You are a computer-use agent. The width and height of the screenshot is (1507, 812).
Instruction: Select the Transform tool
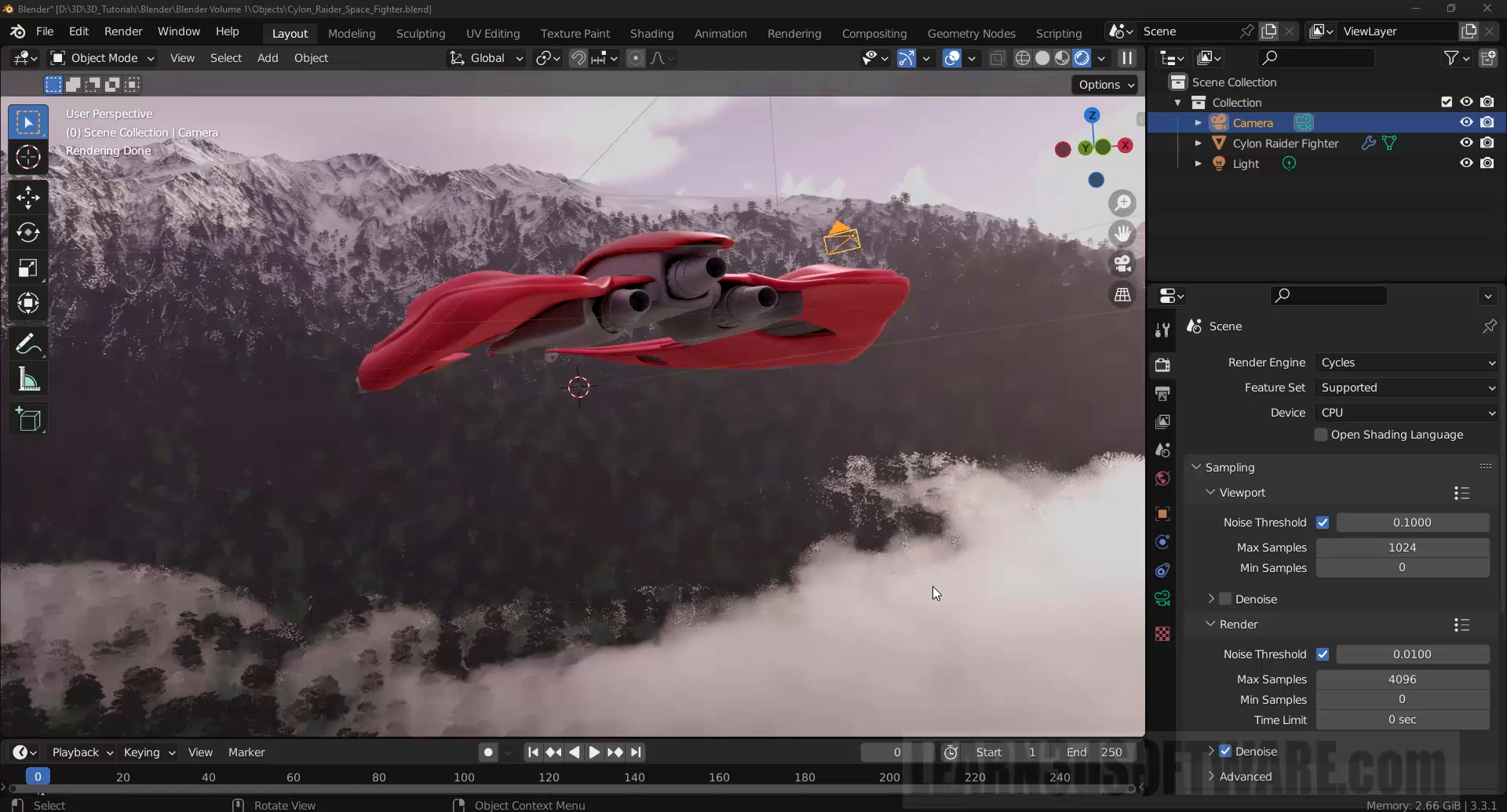[28, 303]
